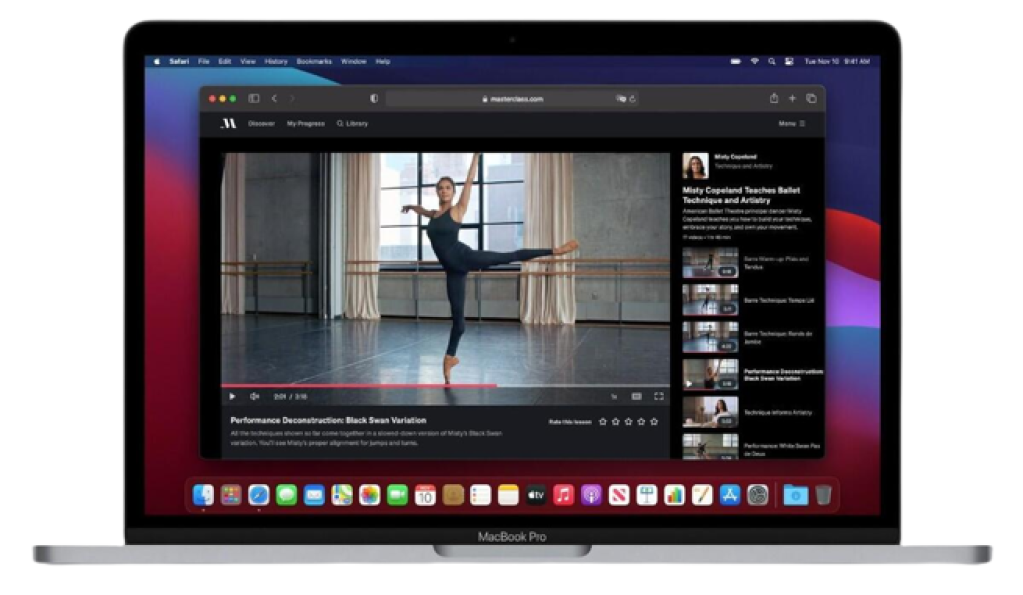Image resolution: width=1023 pixels, height=595 pixels.
Task: Open the Wi-Fi menu in the menu bar
Action: pos(755,60)
